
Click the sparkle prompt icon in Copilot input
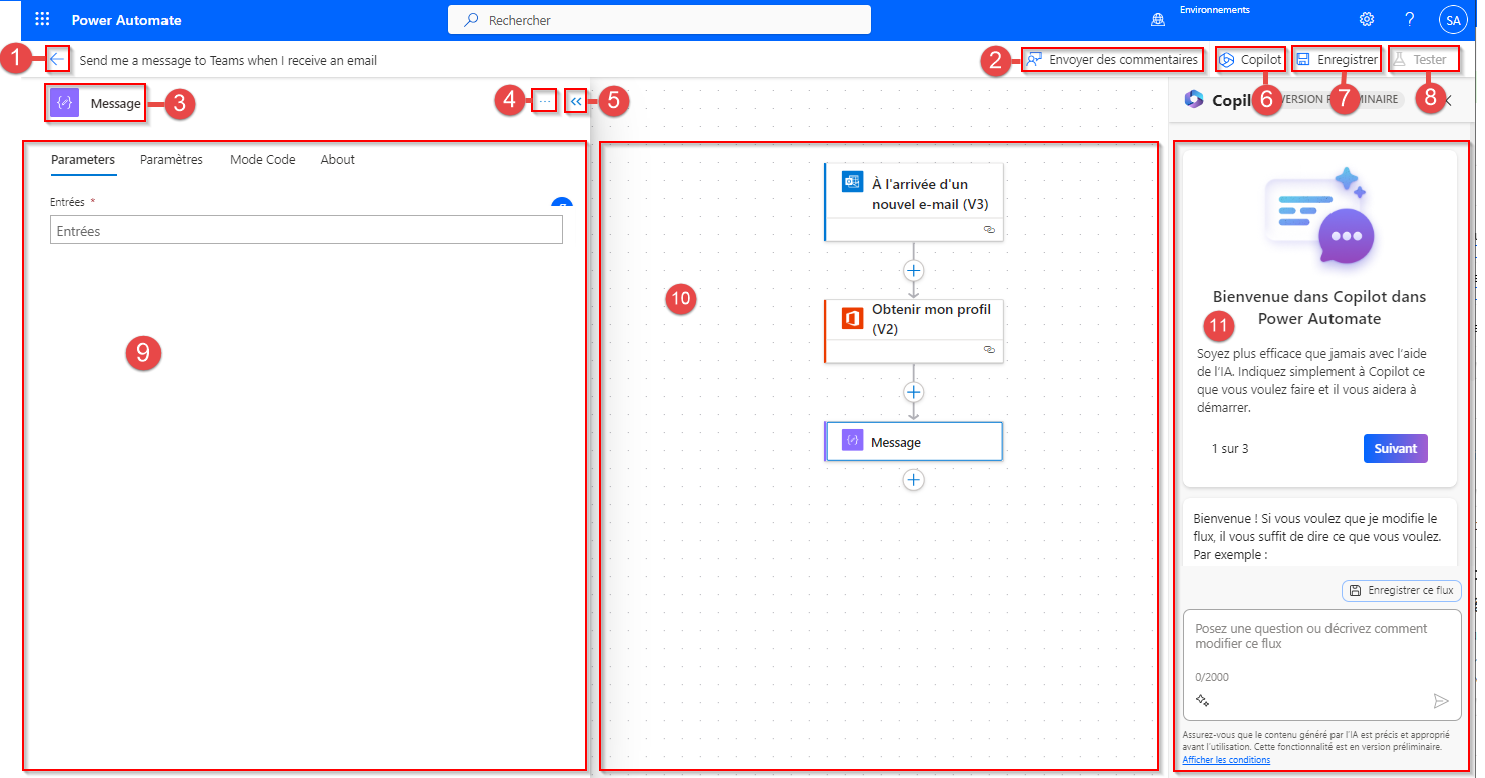(1202, 701)
